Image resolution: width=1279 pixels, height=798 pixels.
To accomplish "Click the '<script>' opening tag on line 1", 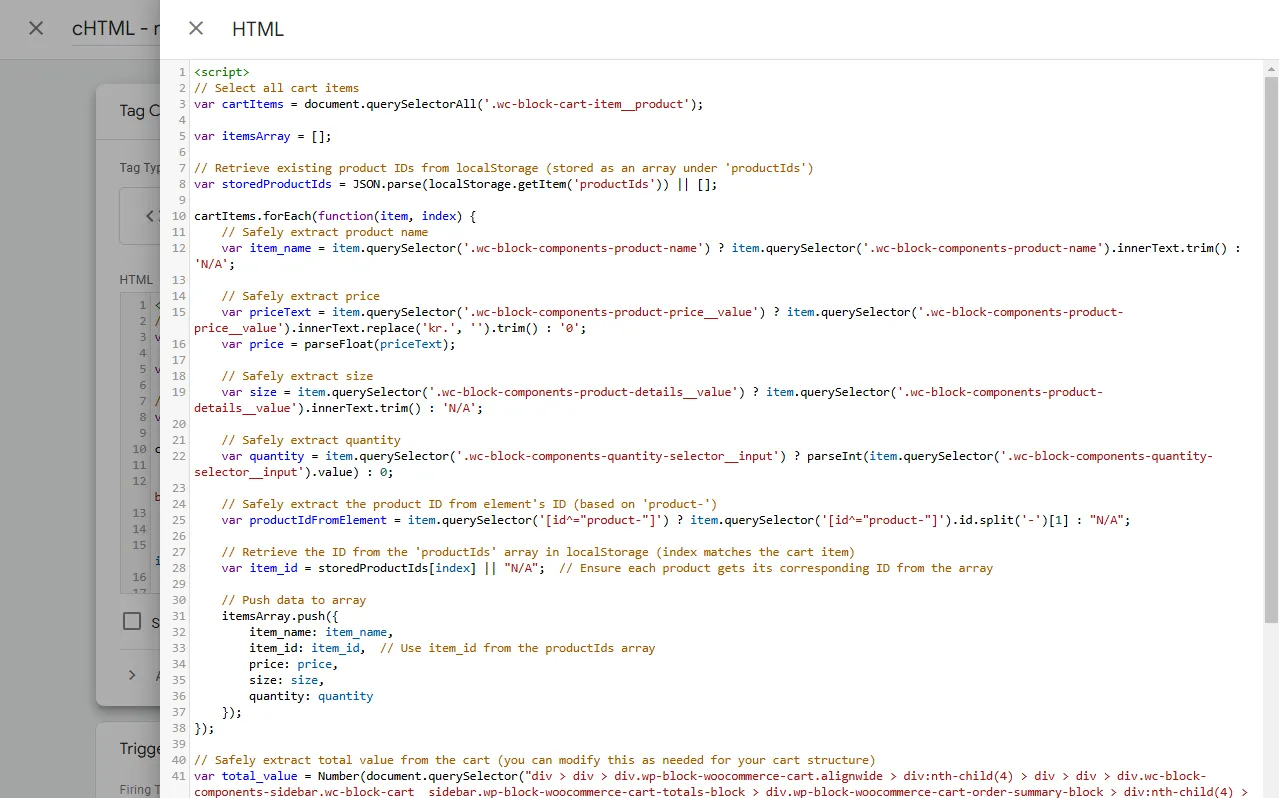I will click(222, 72).
